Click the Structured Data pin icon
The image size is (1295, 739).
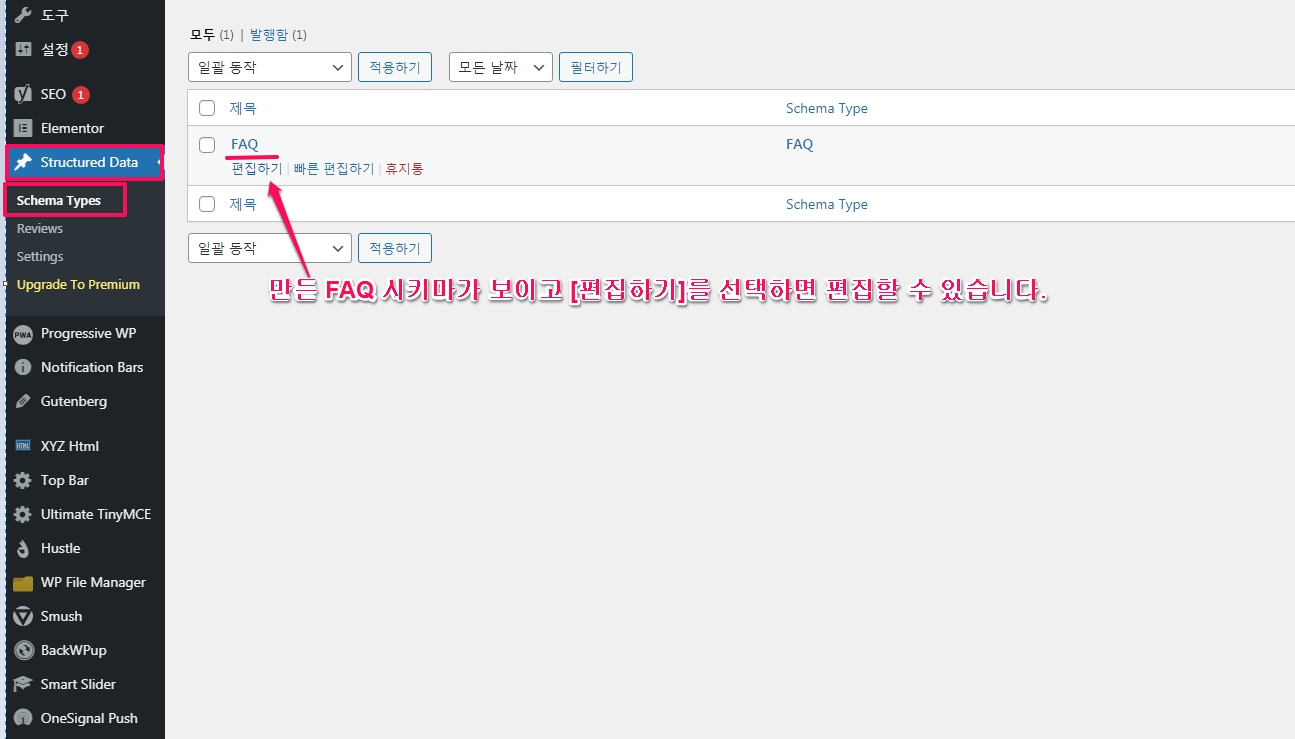[23, 162]
